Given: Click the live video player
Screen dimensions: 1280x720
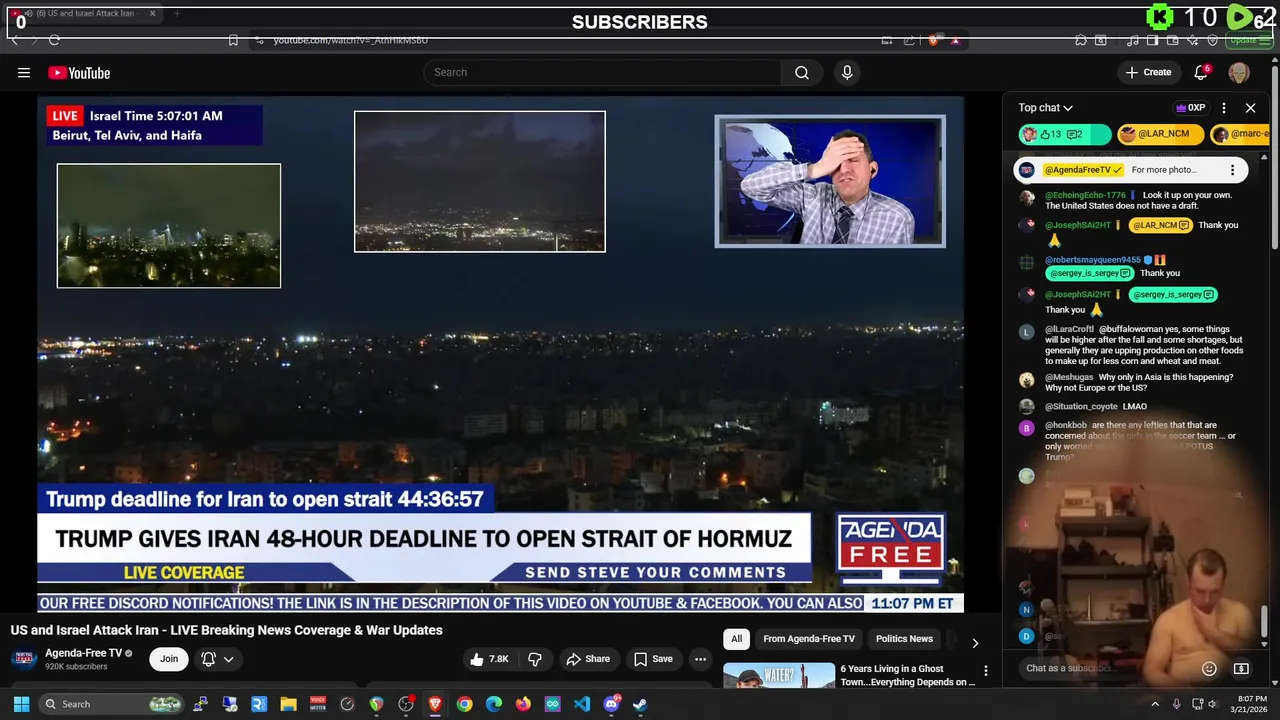Looking at the screenshot, I should coord(500,353).
